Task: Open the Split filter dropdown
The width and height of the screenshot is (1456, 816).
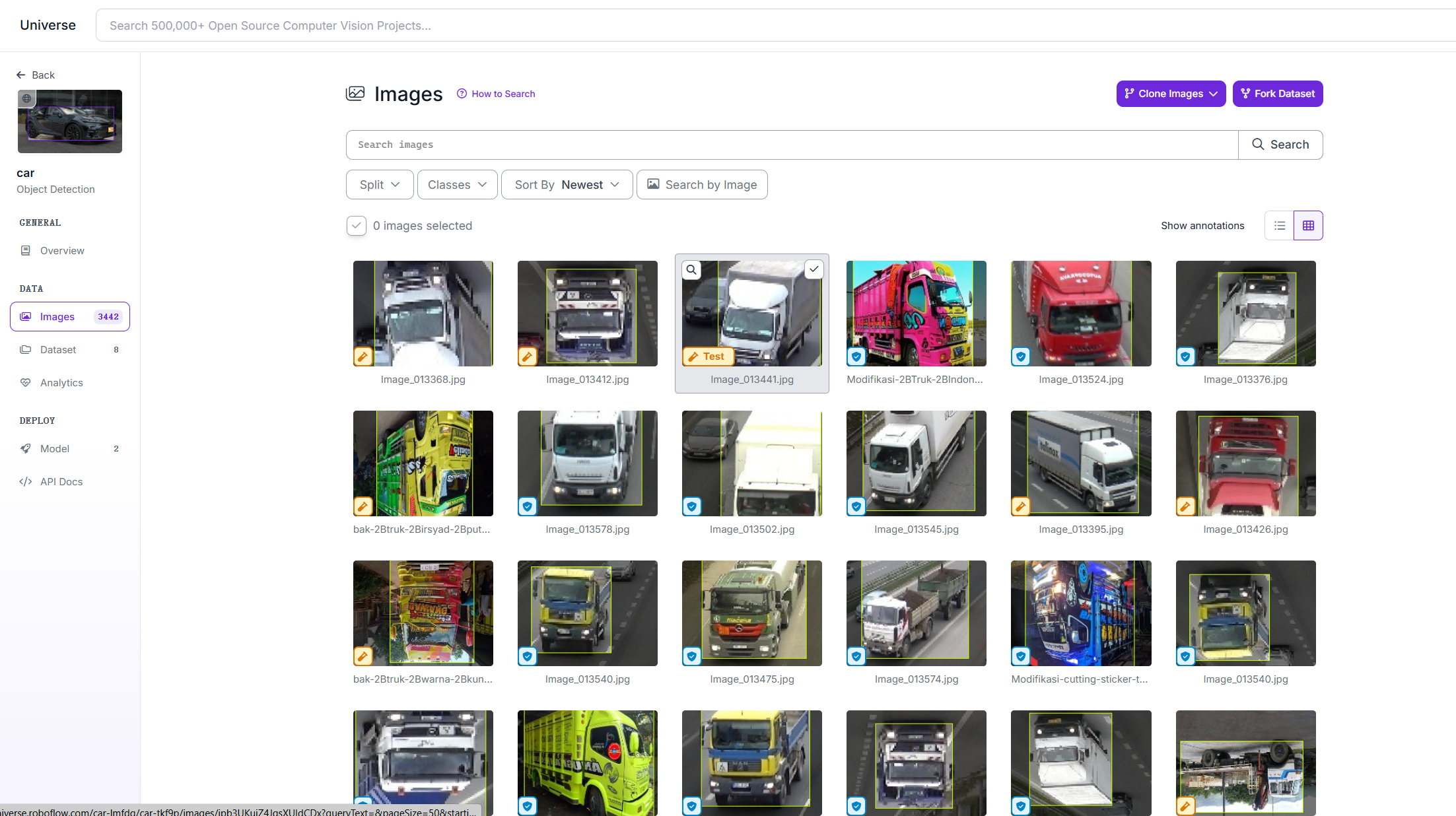Action: click(380, 185)
